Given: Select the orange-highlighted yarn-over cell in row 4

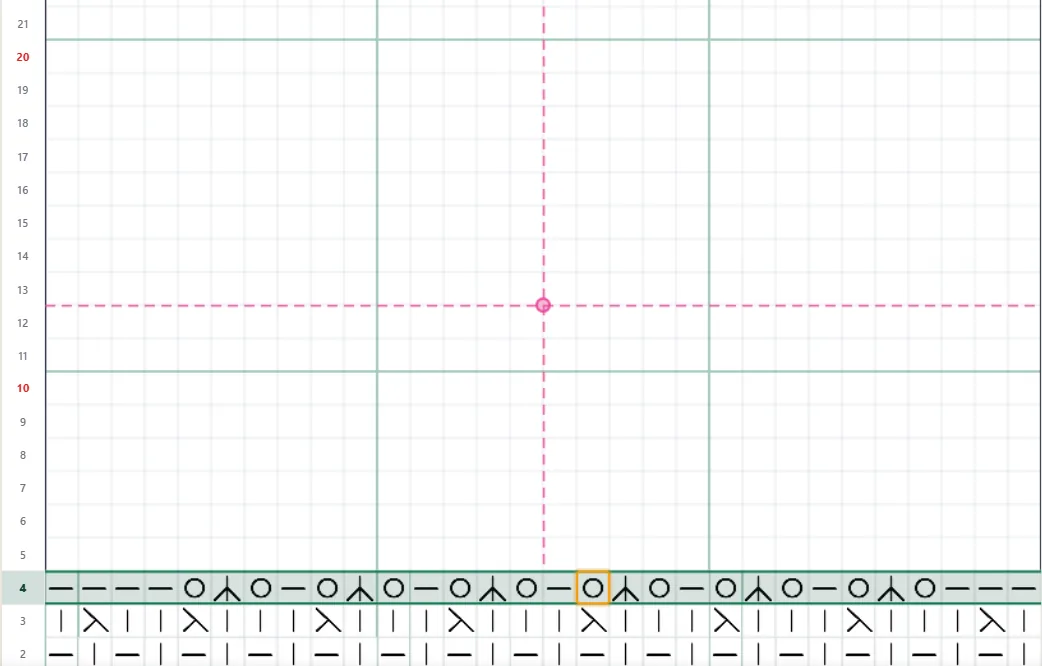Looking at the screenshot, I should pos(593,588).
